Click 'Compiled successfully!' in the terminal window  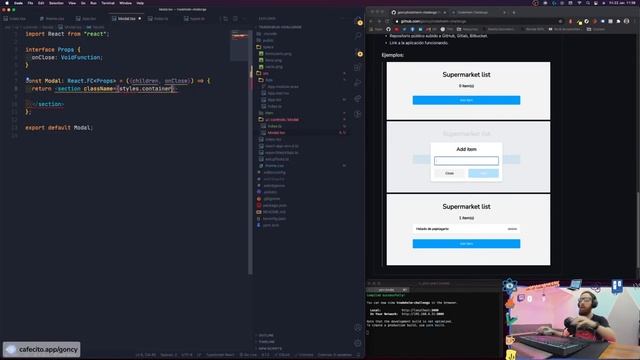point(386,295)
